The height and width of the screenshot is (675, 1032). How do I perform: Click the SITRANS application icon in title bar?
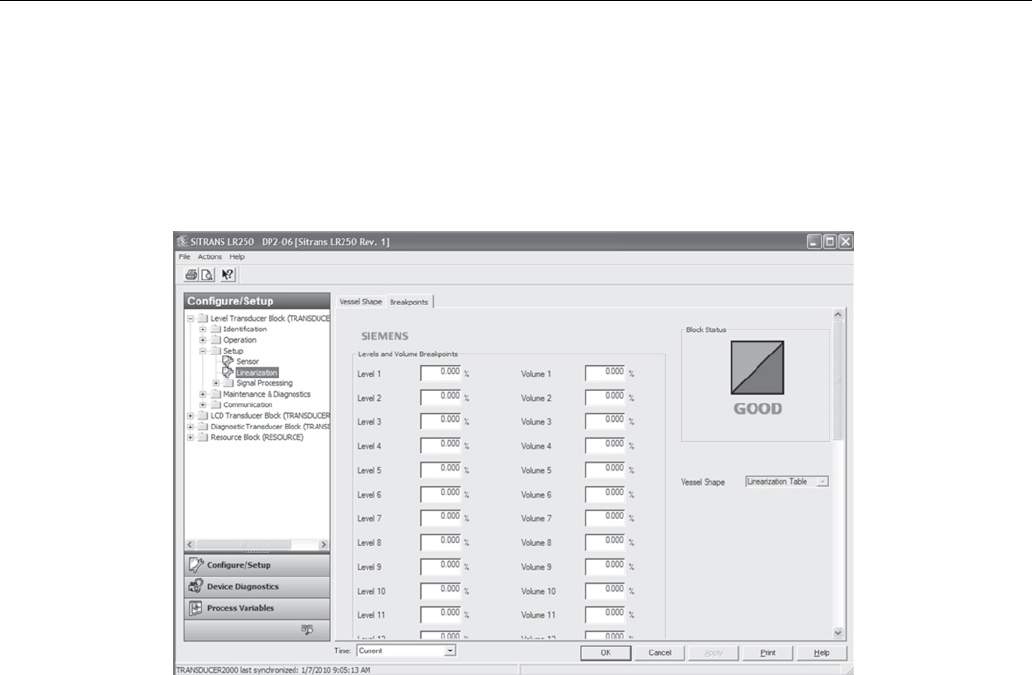pyautogui.click(x=182, y=241)
